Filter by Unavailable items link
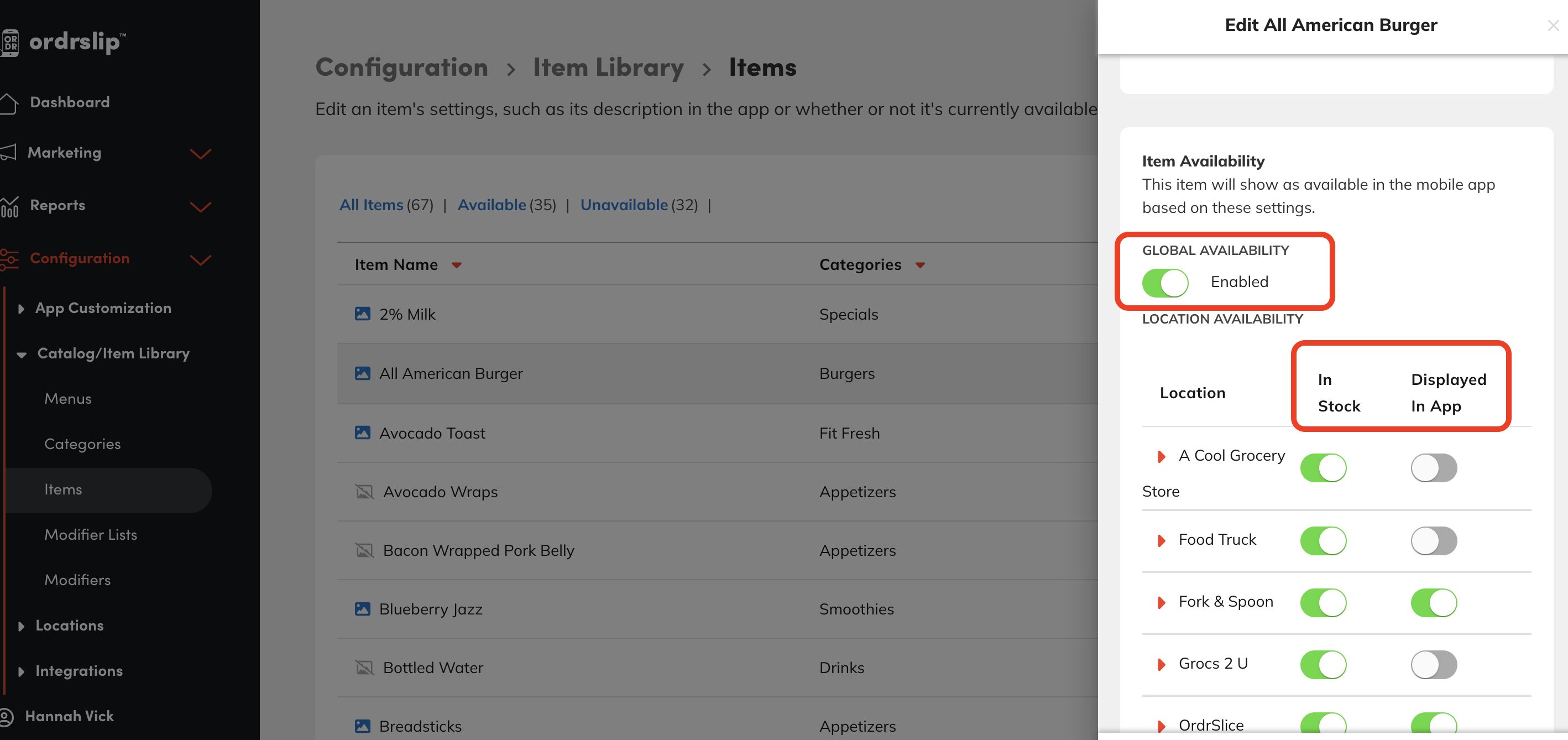Screen dimensions: 1568x740 [x=623, y=205]
